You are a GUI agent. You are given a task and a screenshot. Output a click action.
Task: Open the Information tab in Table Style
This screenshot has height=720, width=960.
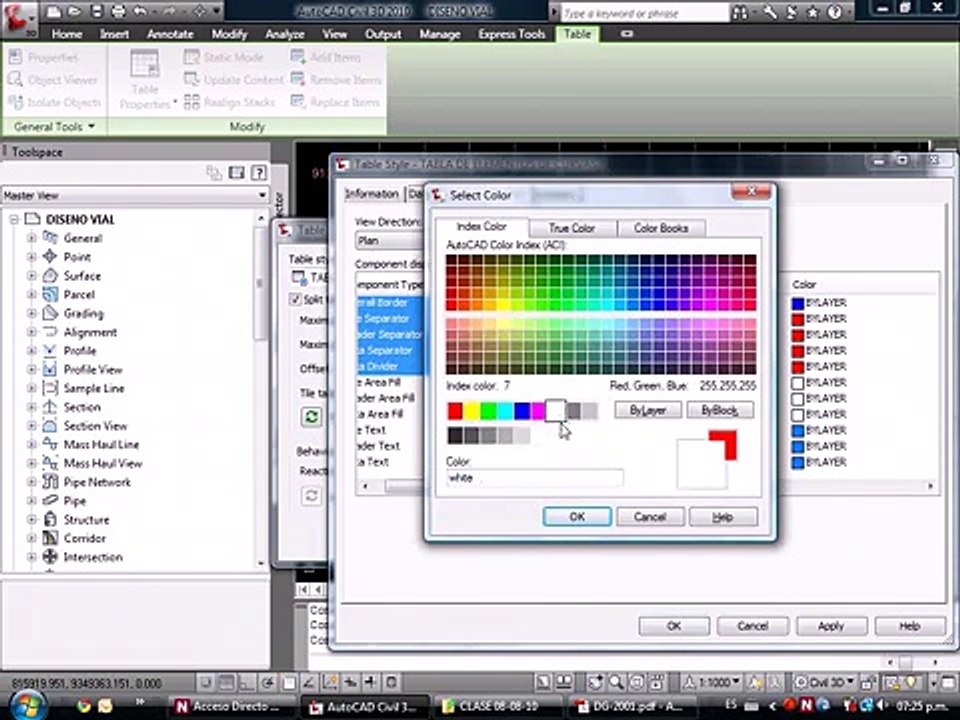click(x=372, y=194)
